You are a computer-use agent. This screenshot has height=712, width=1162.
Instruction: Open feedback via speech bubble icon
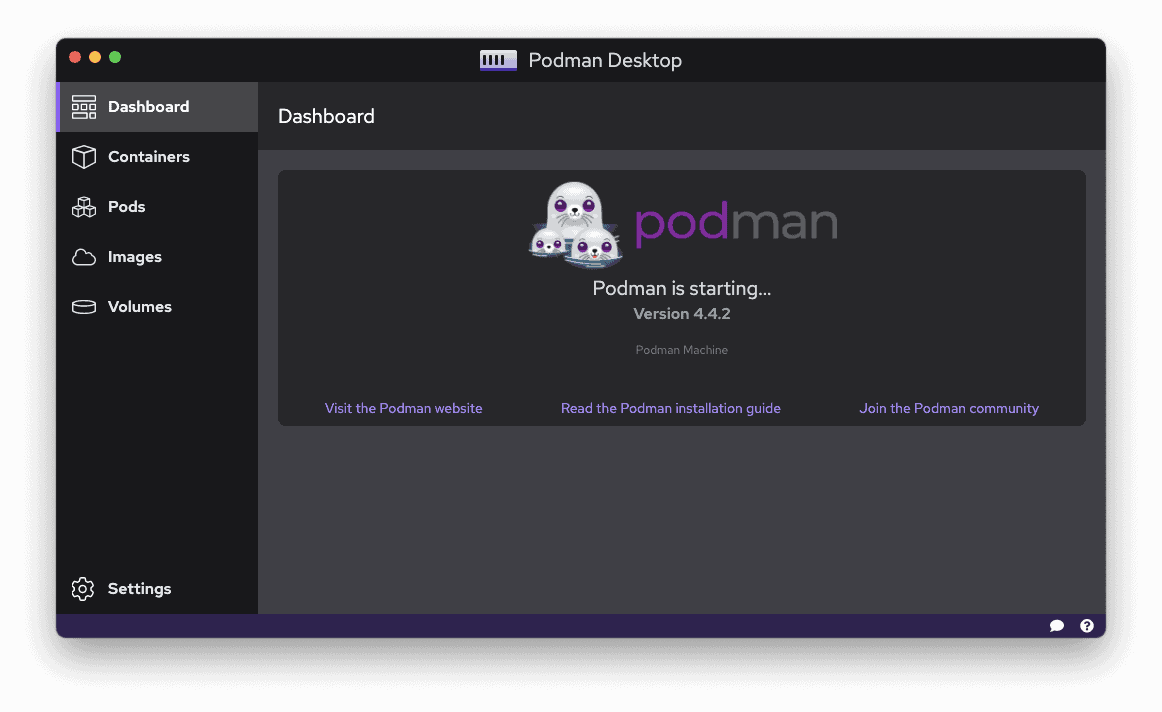1057,626
